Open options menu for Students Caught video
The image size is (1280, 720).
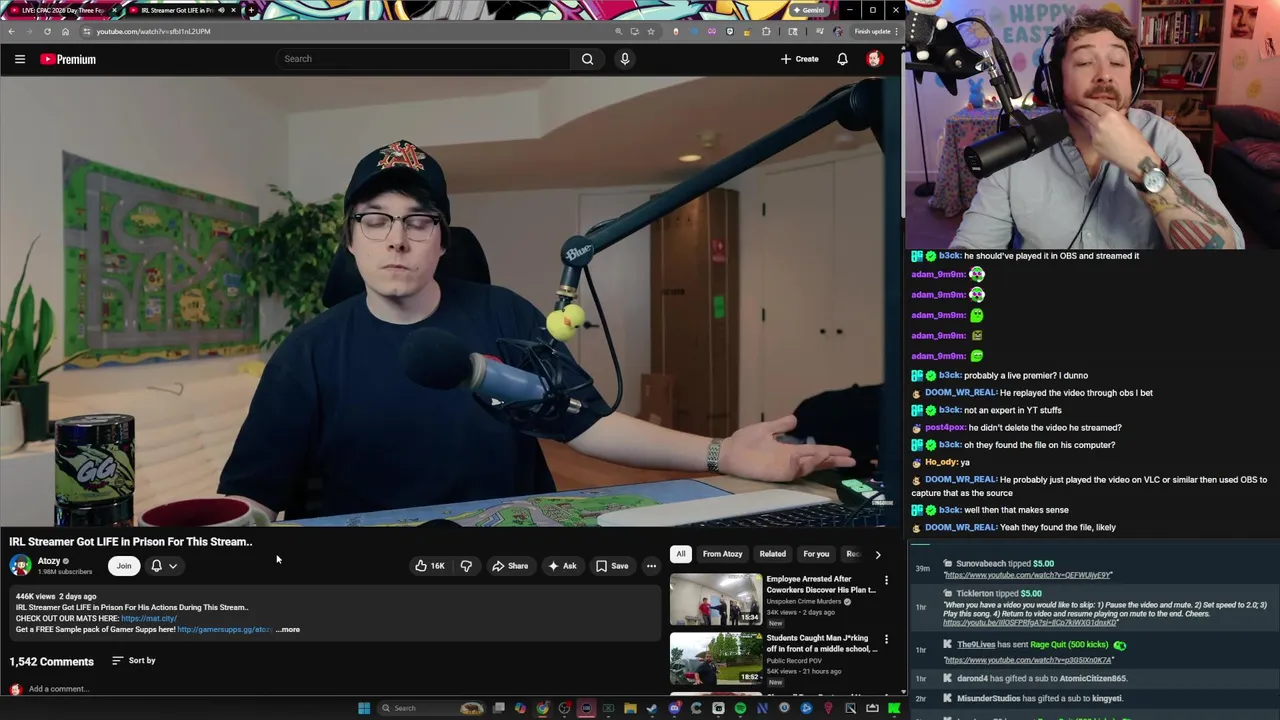tap(886, 639)
